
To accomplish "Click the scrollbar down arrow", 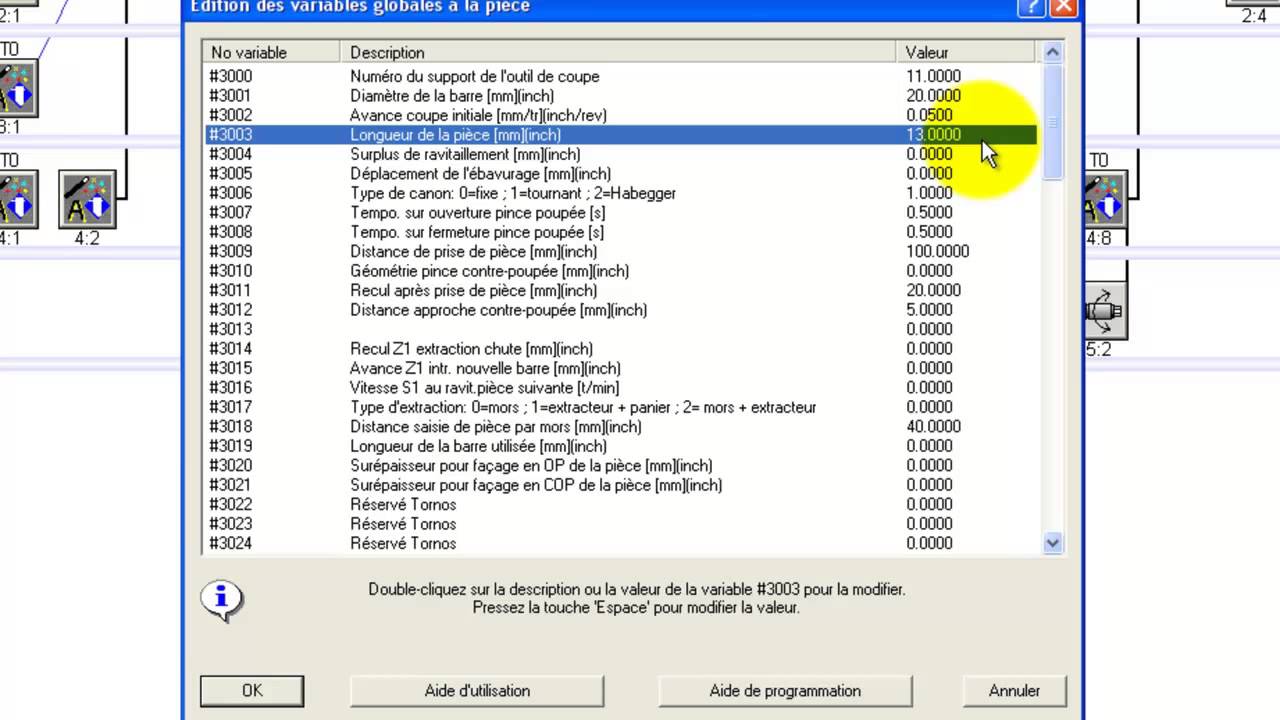I will pos(1052,543).
